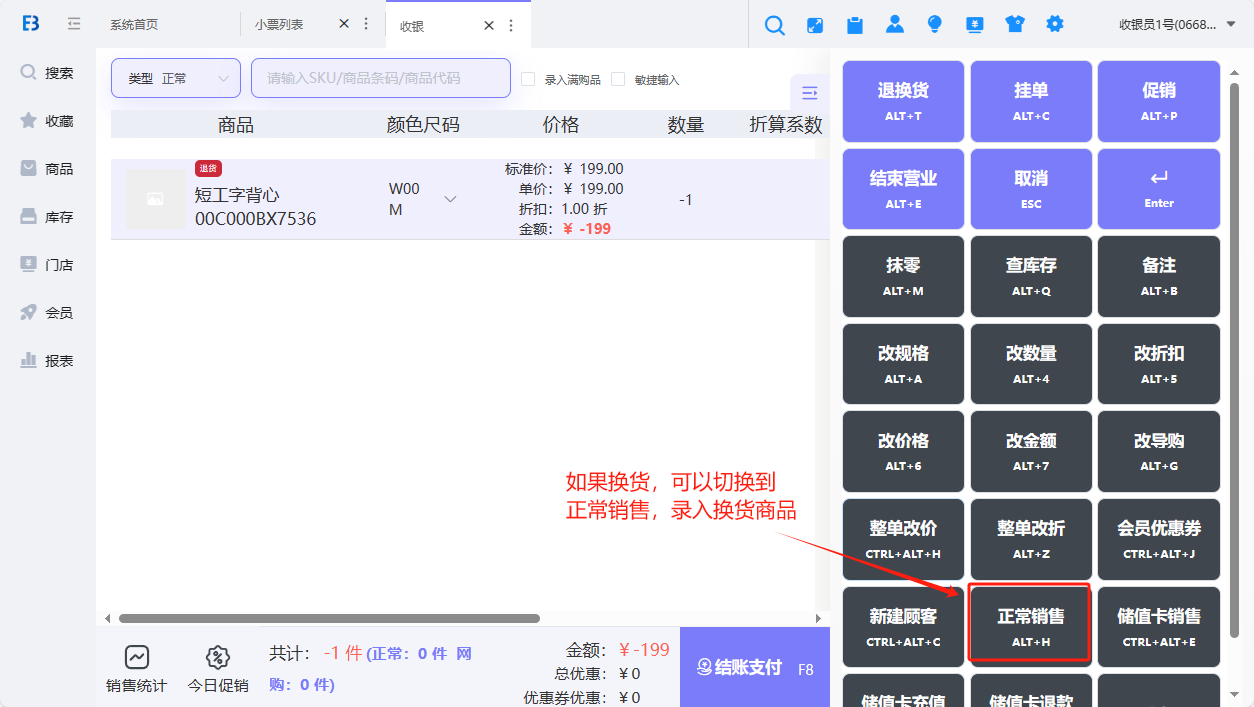1254x707 pixels.
Task: Open the 类型 正常 dropdown
Action: point(176,78)
